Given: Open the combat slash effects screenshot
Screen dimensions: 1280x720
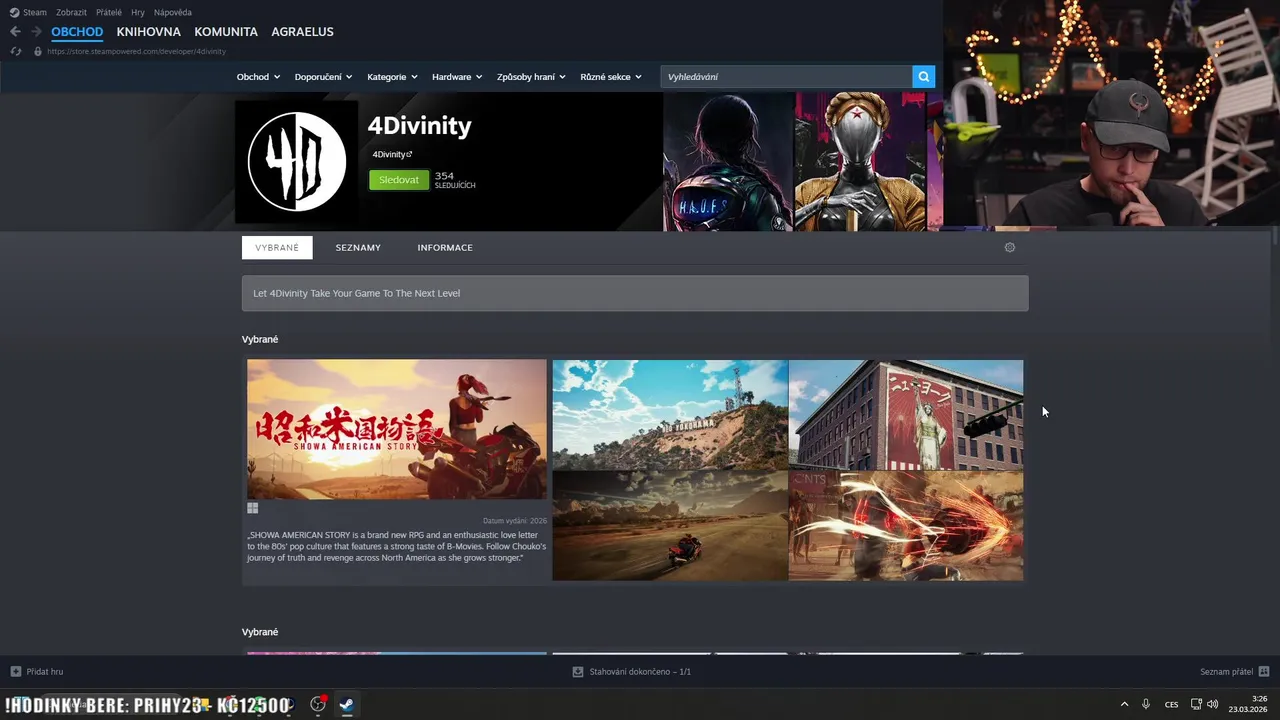Looking at the screenshot, I should [906, 526].
